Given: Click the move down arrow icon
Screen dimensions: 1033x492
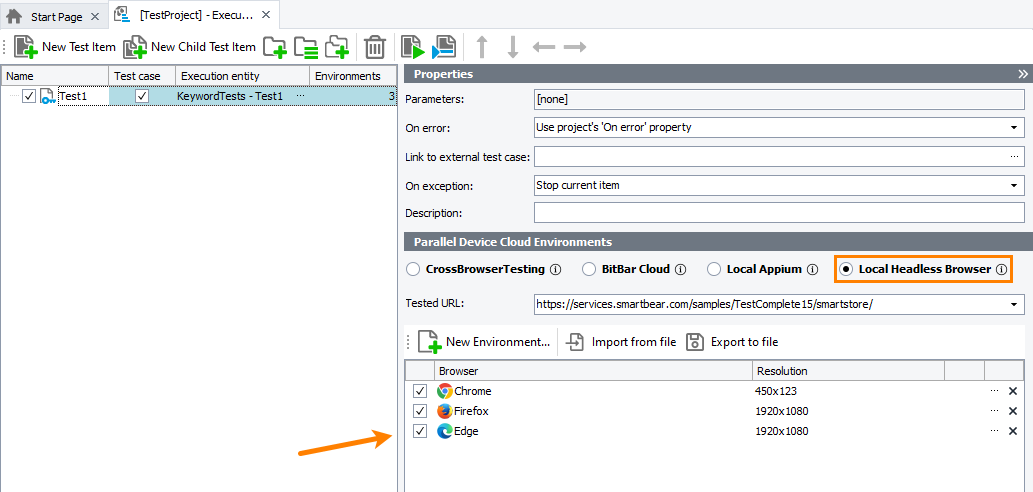Looking at the screenshot, I should [x=512, y=47].
